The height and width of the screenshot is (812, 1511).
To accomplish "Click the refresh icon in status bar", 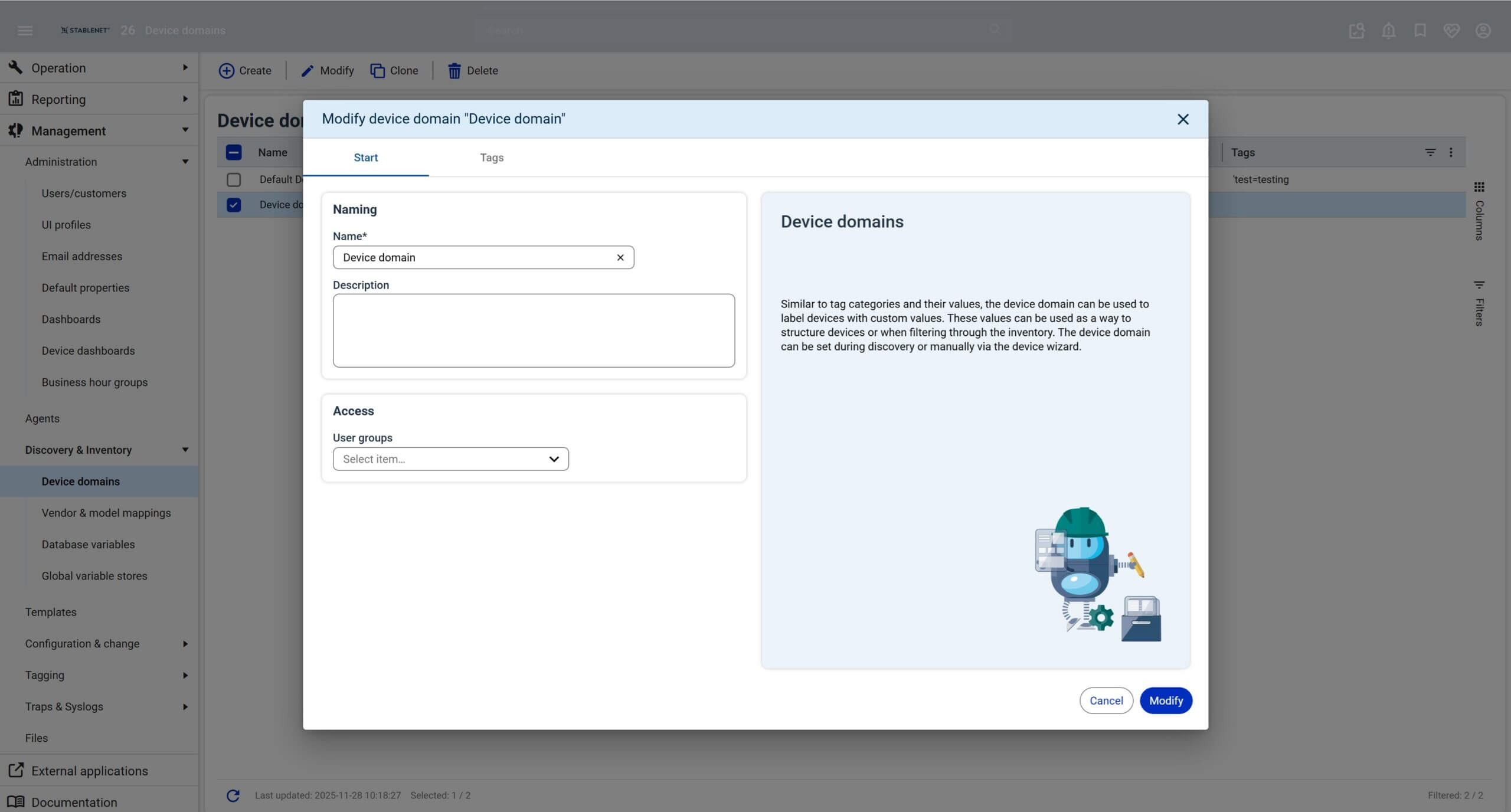I will point(233,795).
